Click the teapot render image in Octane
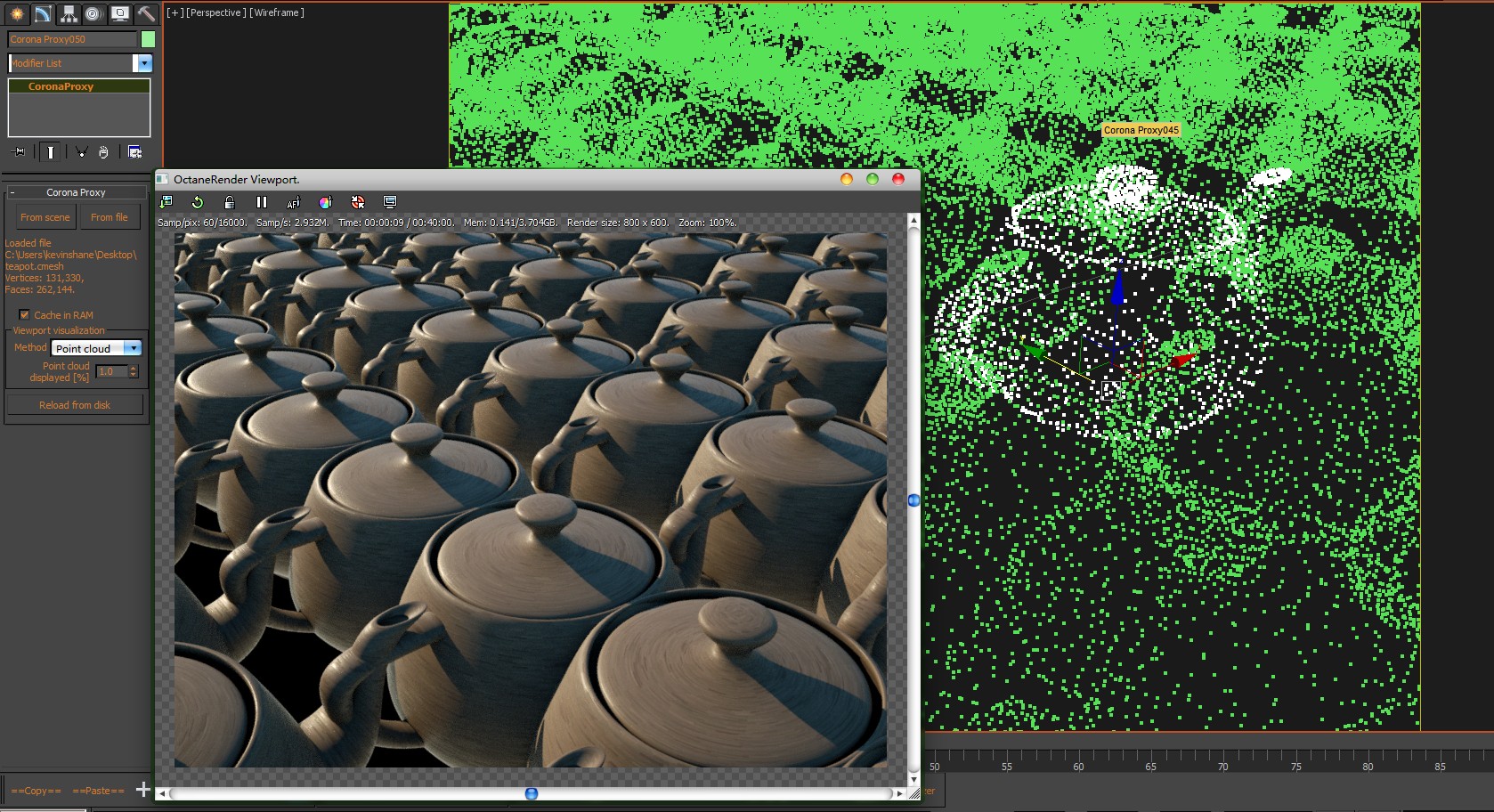Image resolution: width=1494 pixels, height=812 pixels. tap(531, 499)
